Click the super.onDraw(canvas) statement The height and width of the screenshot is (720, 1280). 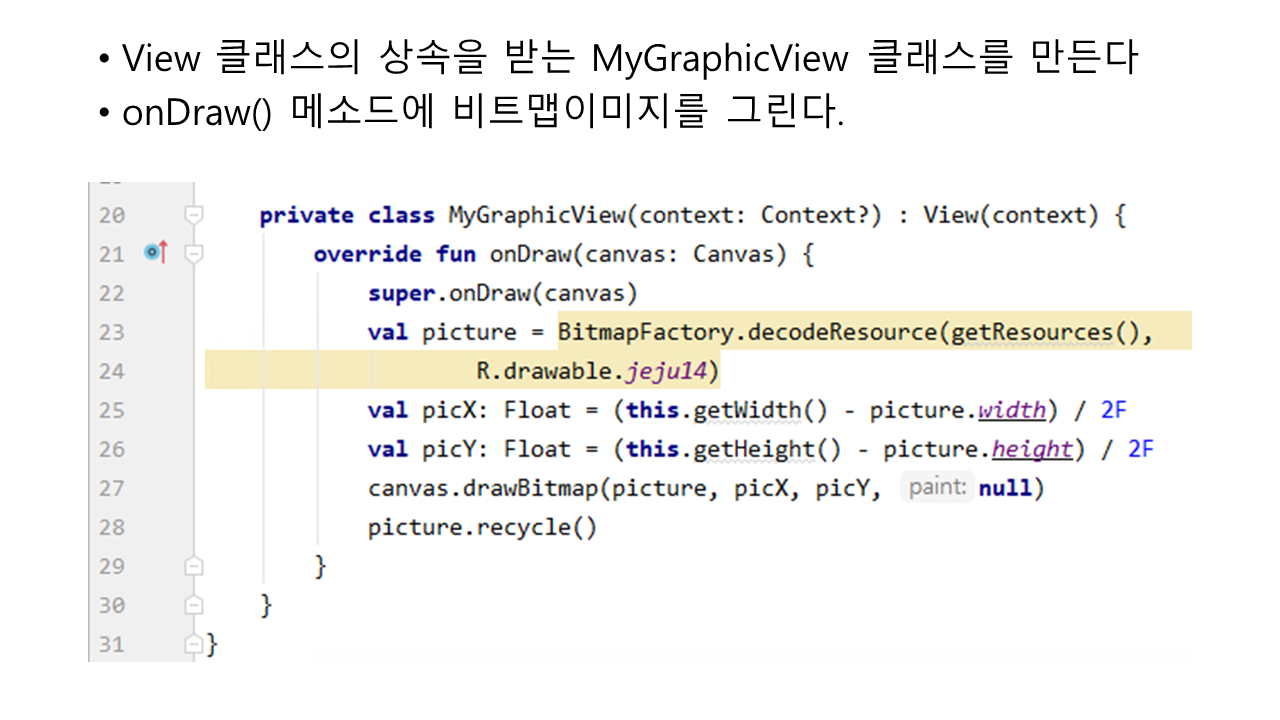(502, 293)
